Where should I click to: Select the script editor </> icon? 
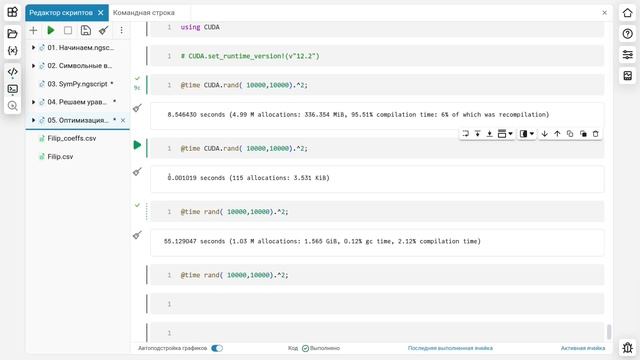[x=12, y=72]
